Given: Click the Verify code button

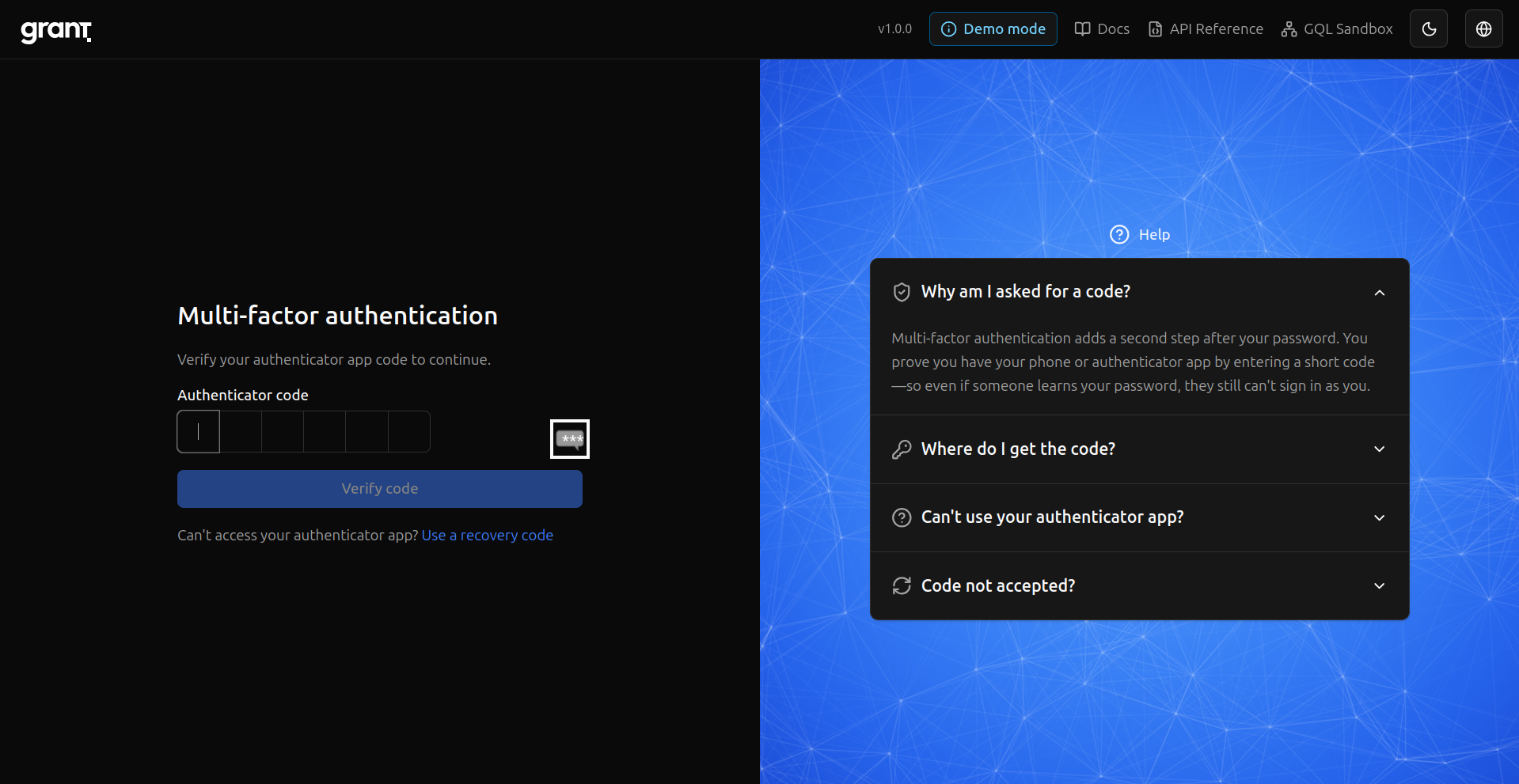Looking at the screenshot, I should 380,489.
